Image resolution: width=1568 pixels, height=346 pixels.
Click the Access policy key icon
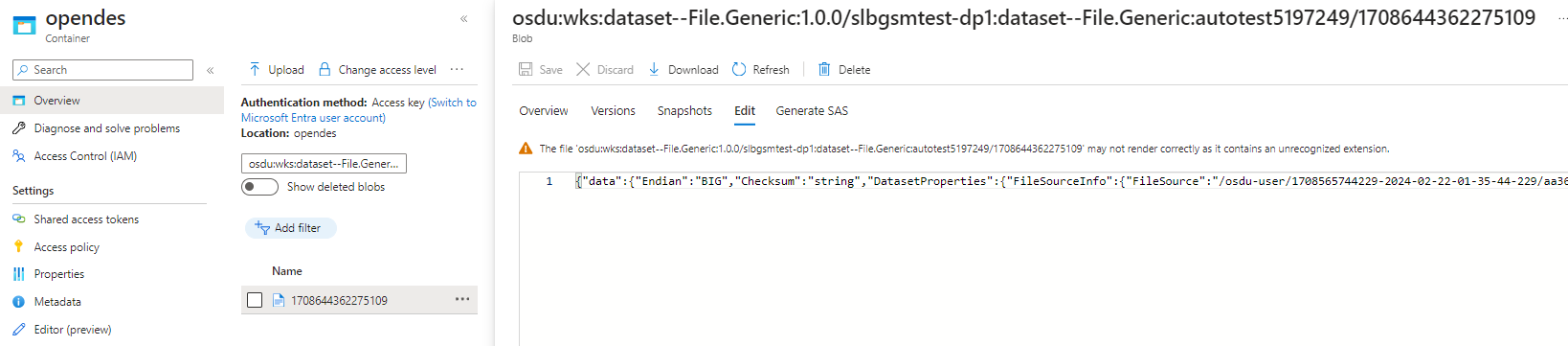19,247
